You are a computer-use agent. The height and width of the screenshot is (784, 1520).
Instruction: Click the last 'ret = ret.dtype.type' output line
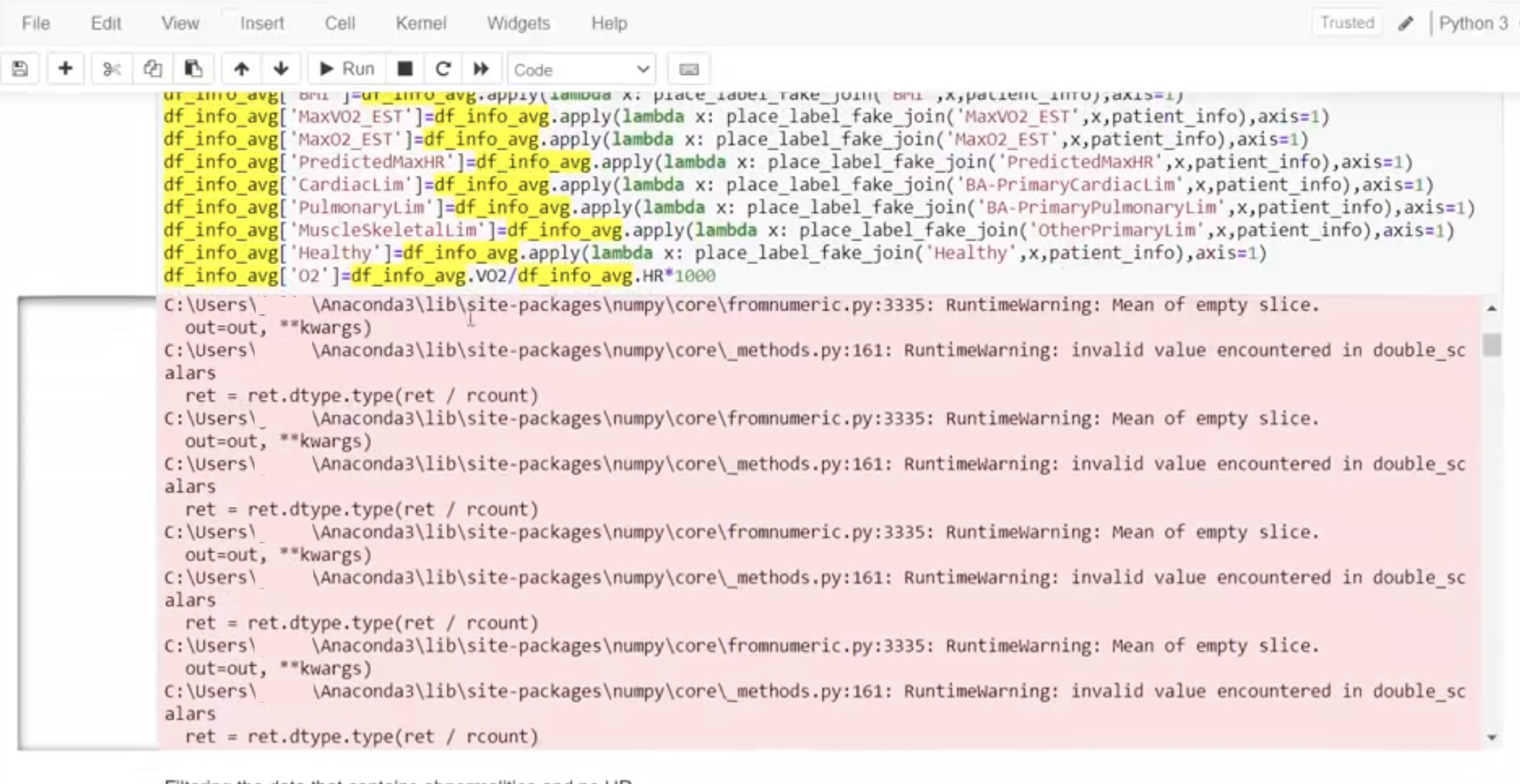361,736
